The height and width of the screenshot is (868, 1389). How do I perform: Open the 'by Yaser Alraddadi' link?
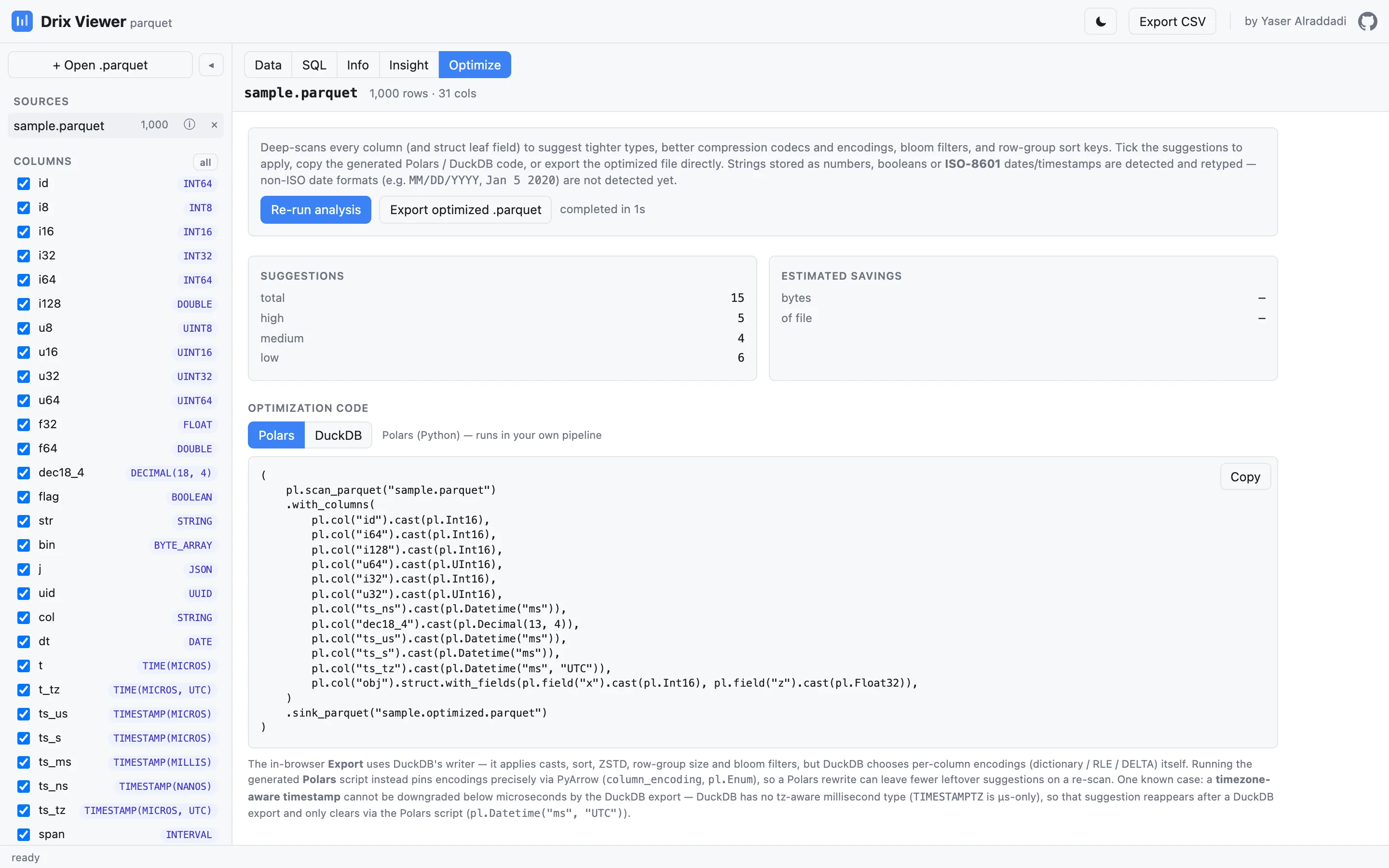pyautogui.click(x=1295, y=21)
